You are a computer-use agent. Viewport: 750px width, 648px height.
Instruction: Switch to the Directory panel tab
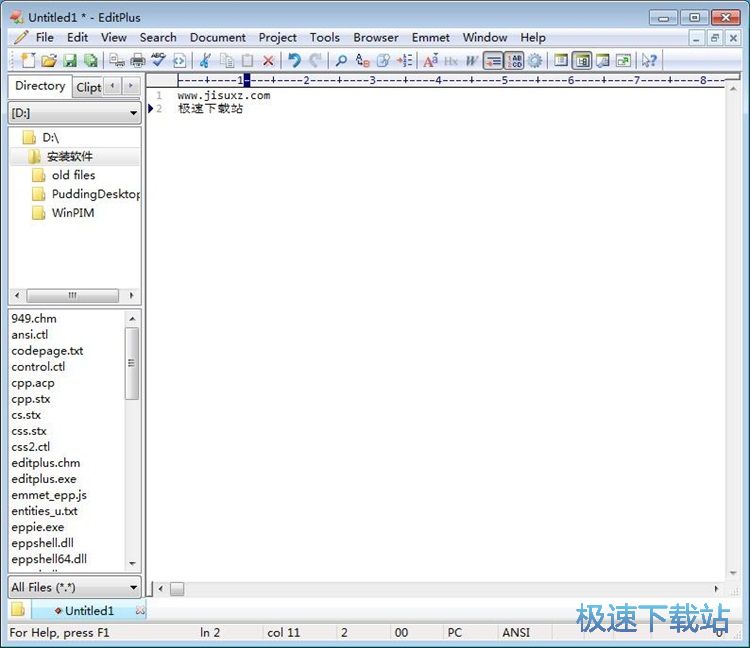[x=40, y=86]
